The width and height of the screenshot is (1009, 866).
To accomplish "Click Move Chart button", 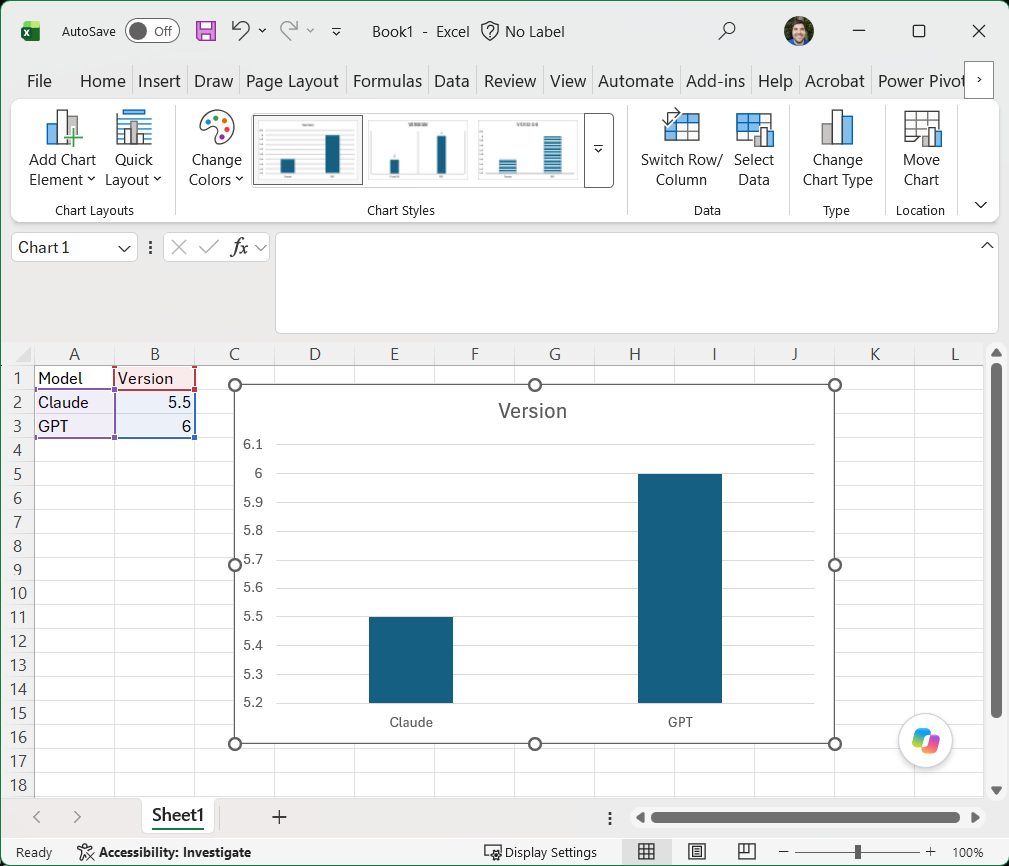I will [921, 149].
